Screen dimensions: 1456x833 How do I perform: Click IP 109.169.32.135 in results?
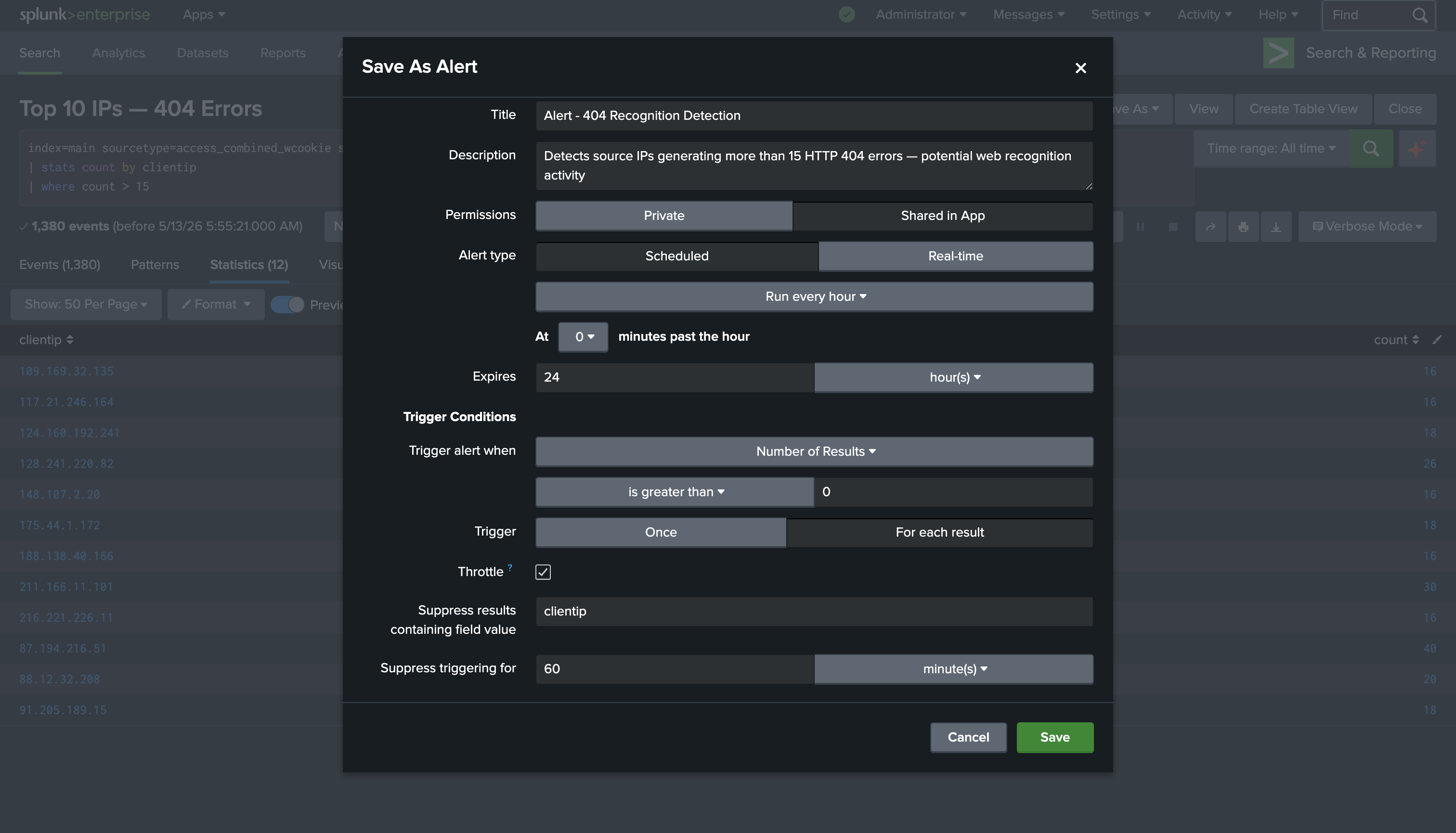click(66, 372)
